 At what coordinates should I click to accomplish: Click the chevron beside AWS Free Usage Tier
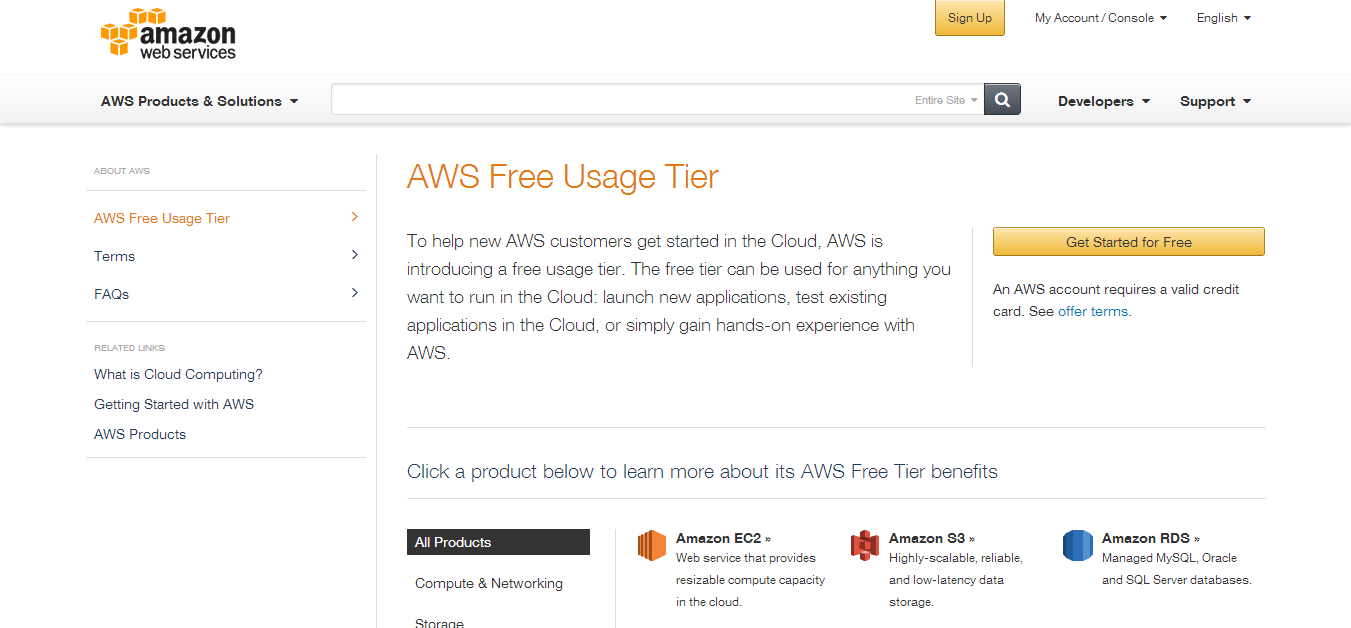[x=355, y=217]
